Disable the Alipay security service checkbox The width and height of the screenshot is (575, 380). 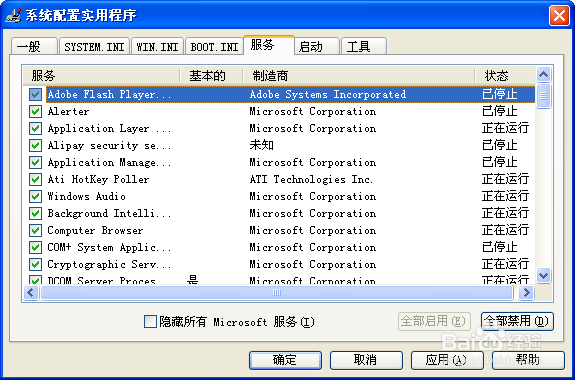35,146
